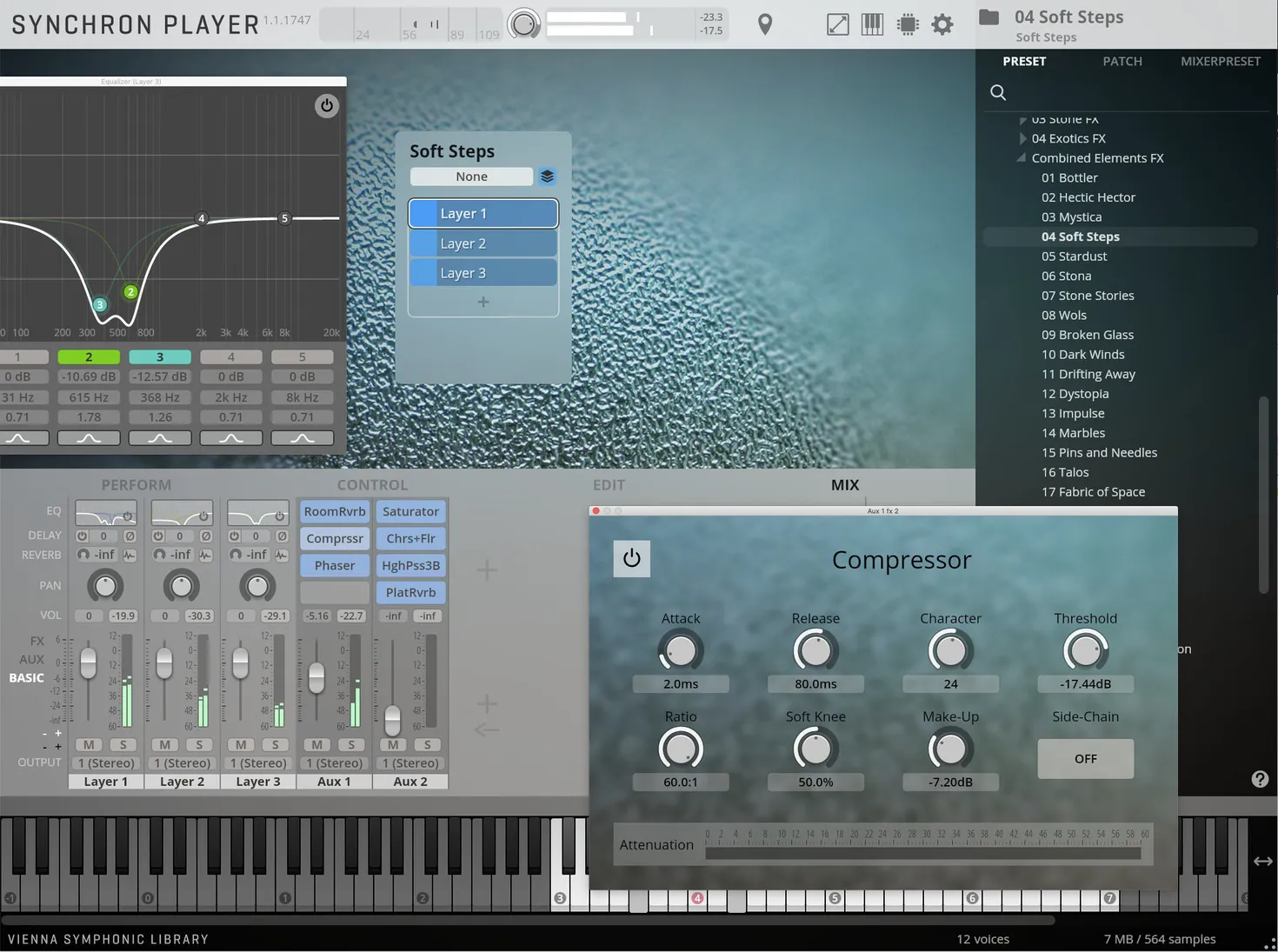Click the resize window arrows icon
This screenshot has height=952, width=1278.
point(837,23)
